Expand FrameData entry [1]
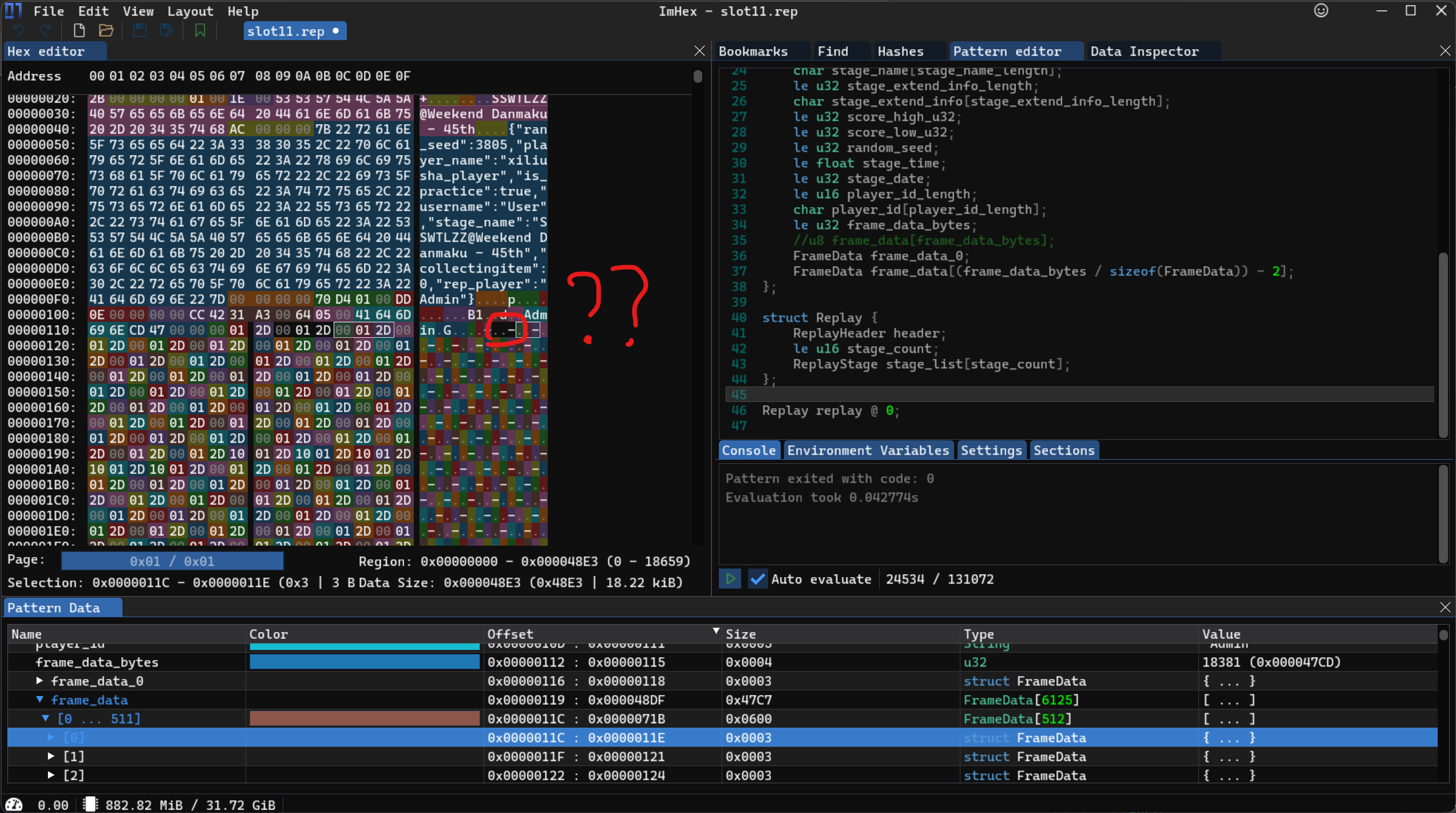This screenshot has height=813, width=1456. coord(51,756)
